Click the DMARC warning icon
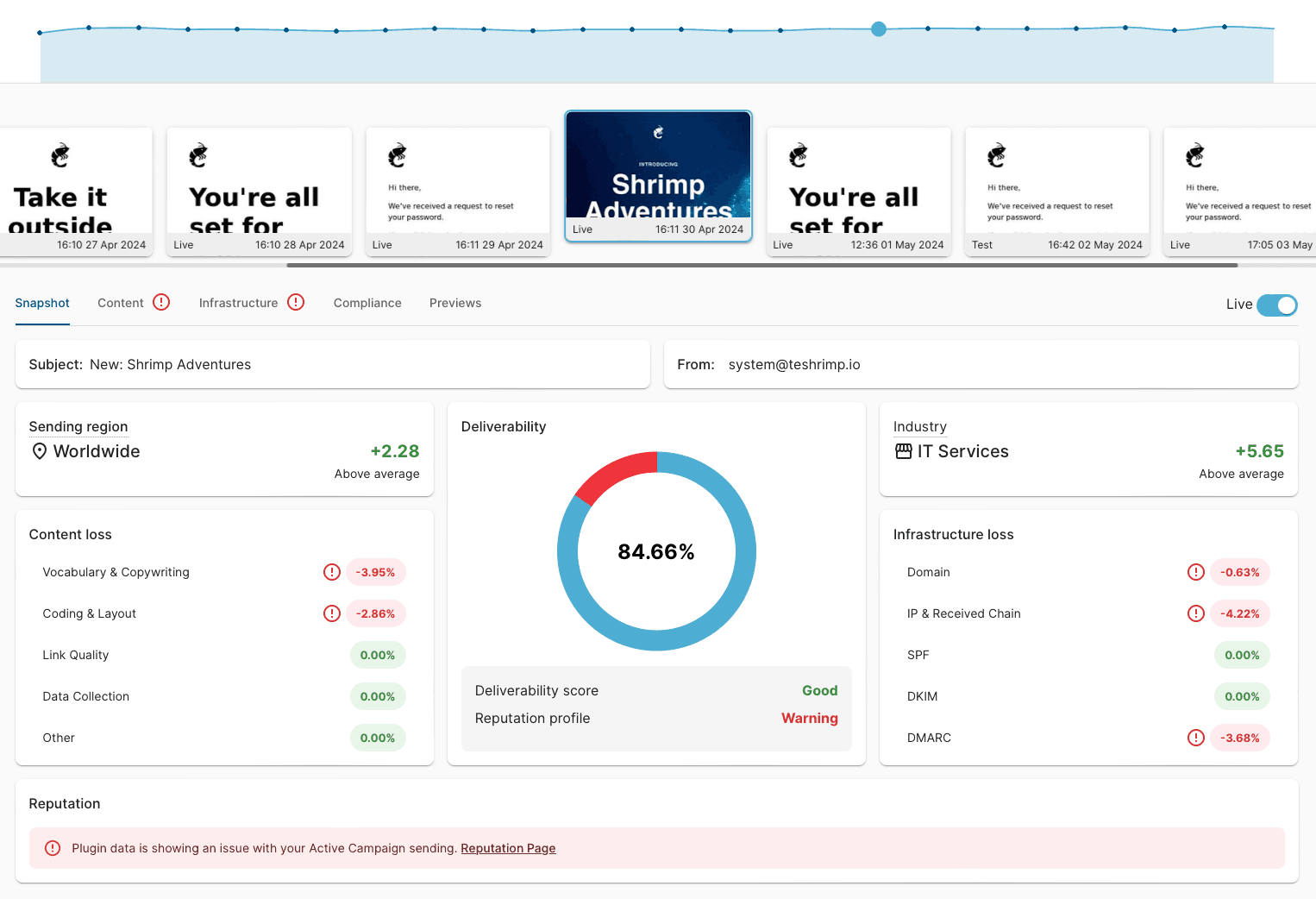 pos(1196,738)
